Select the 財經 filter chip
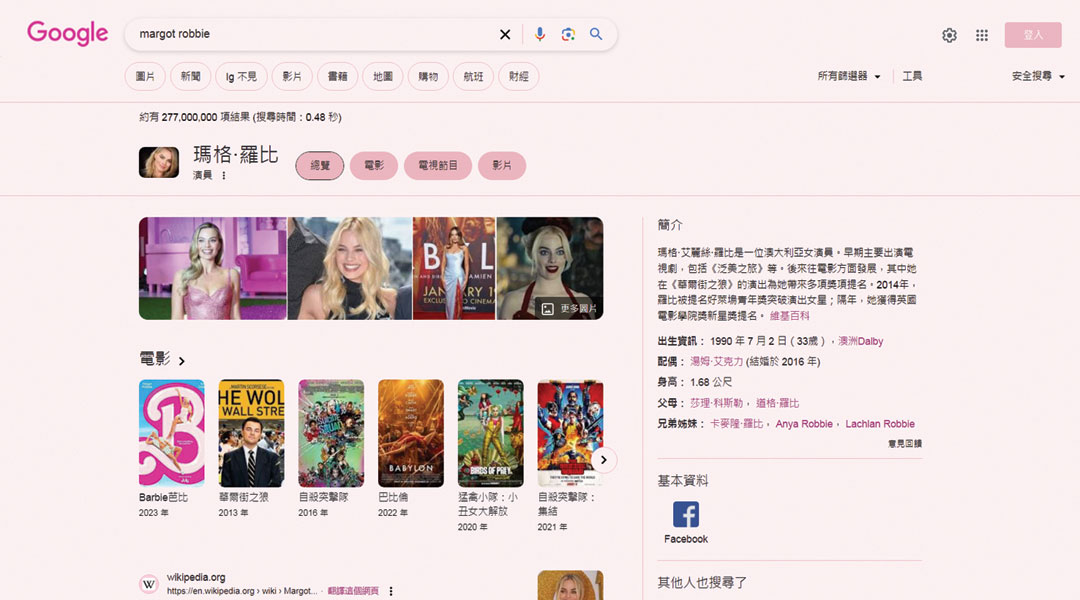Screen dimensions: 1080x600 click(x=519, y=76)
